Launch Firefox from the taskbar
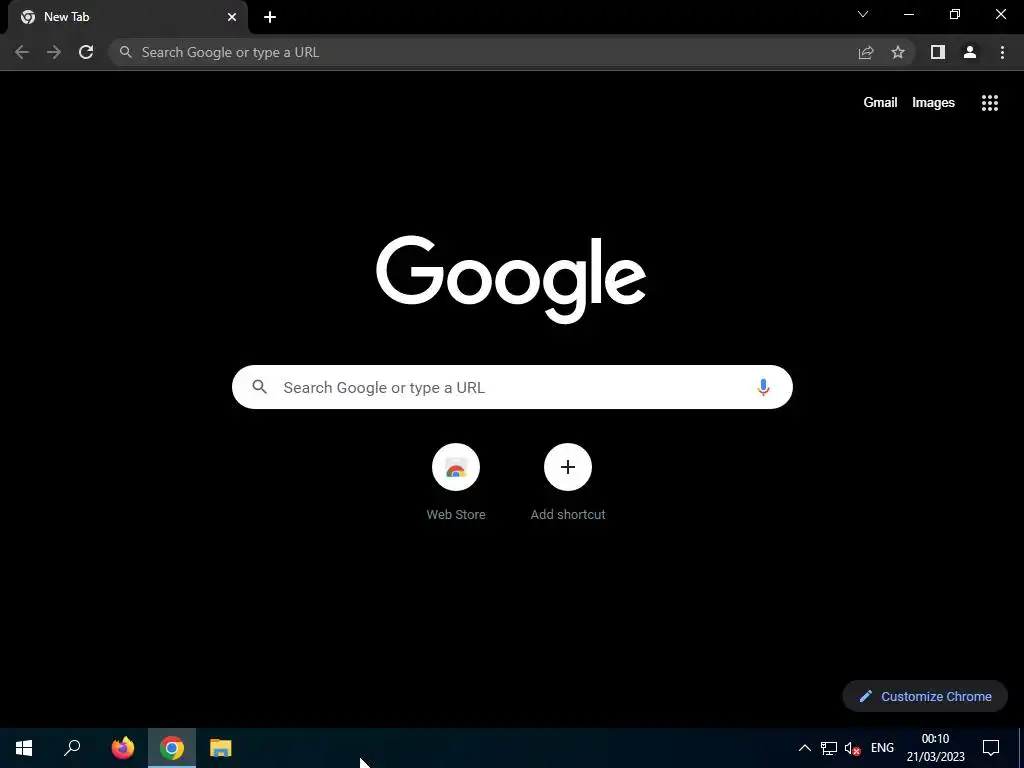1024x768 pixels. (123, 748)
